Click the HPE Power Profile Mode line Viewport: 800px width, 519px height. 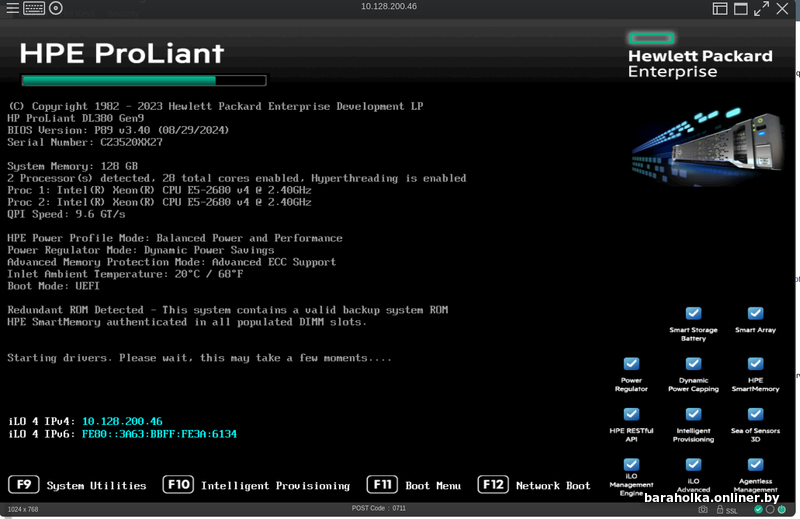coord(175,238)
